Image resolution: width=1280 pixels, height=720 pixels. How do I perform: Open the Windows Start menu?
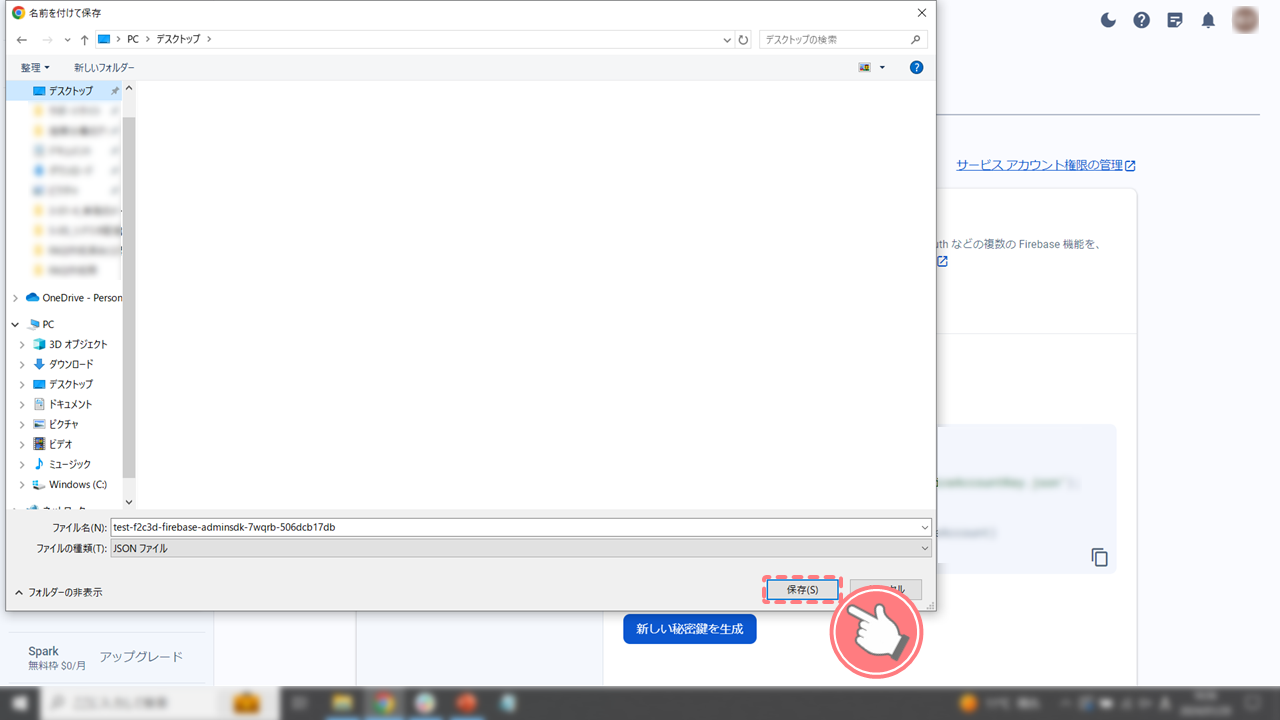(x=19, y=703)
